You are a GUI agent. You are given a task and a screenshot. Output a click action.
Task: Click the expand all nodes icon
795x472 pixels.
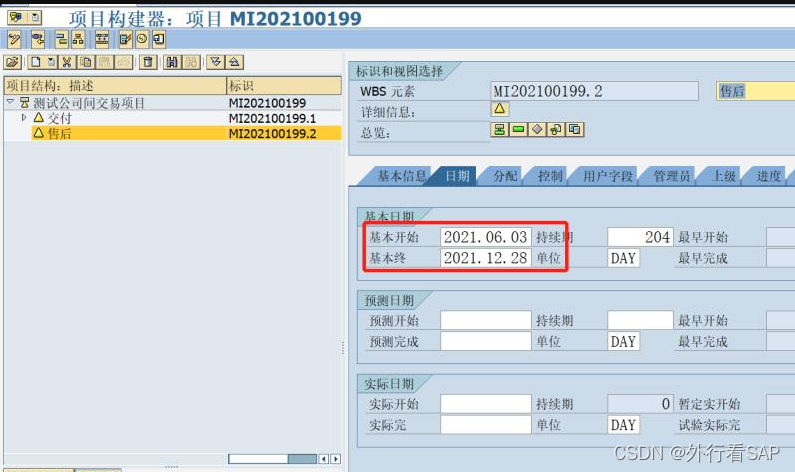[215, 62]
